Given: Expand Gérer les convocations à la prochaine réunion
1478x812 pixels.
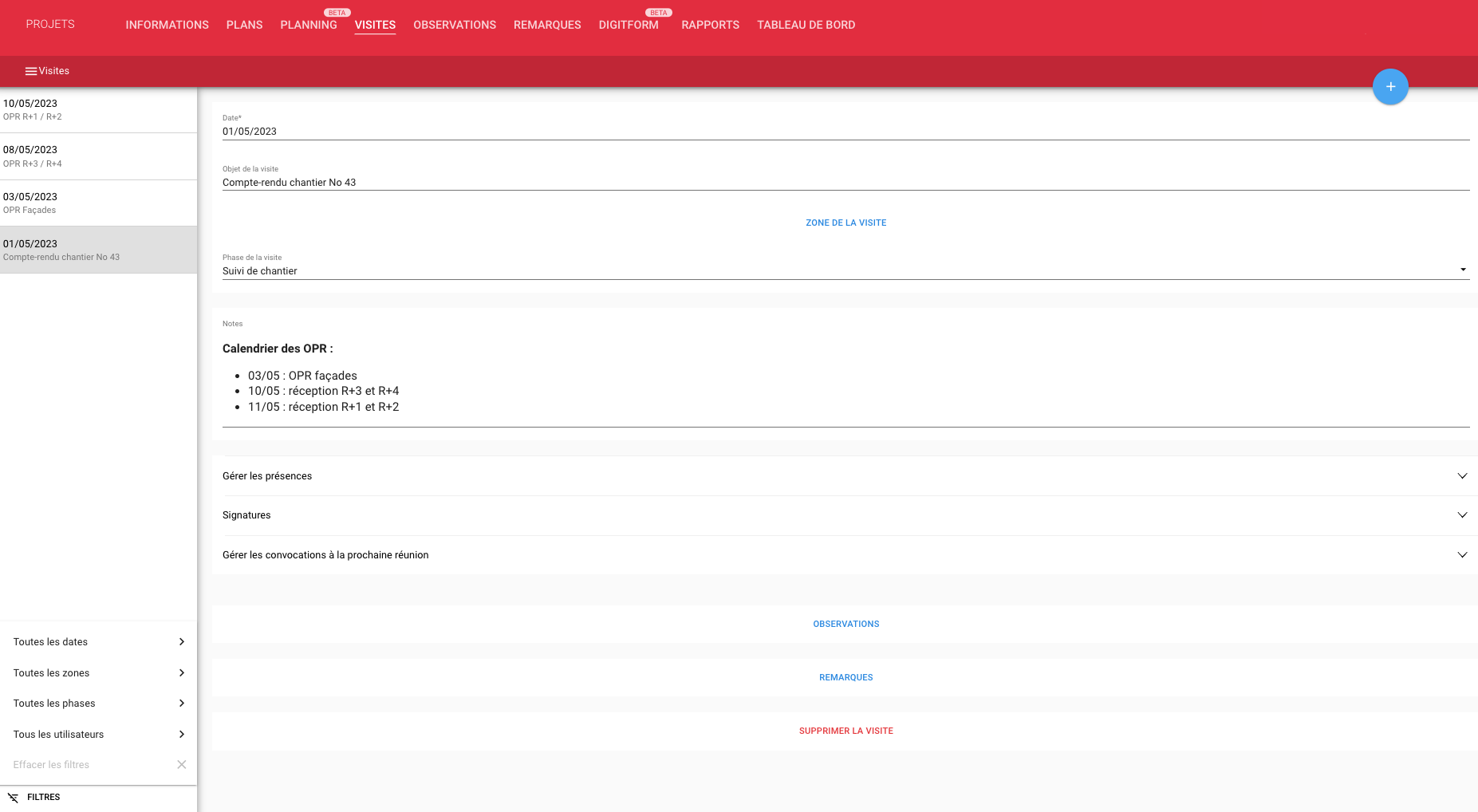Looking at the screenshot, I should pyautogui.click(x=1461, y=555).
